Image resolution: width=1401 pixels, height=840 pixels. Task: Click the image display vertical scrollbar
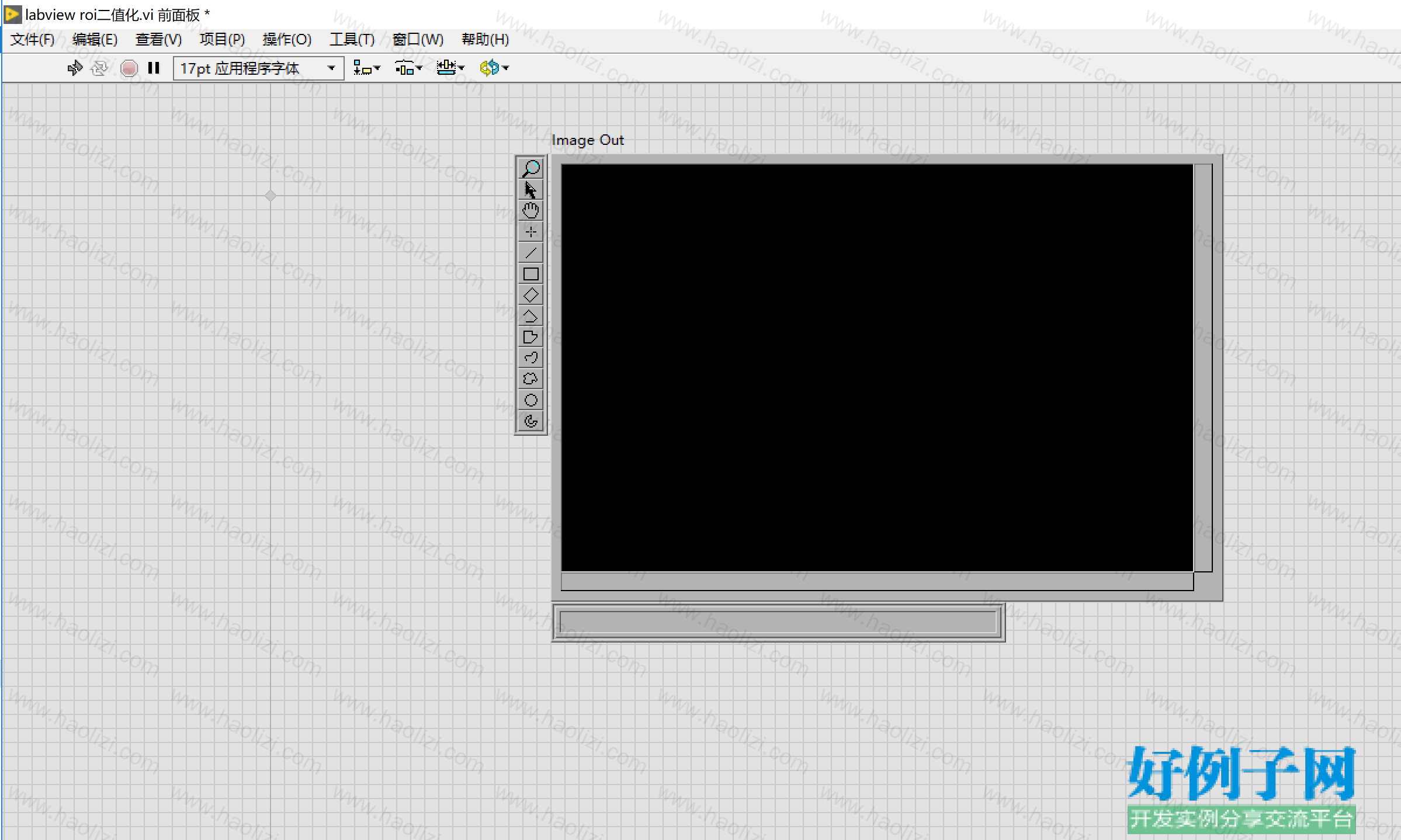(x=1203, y=367)
